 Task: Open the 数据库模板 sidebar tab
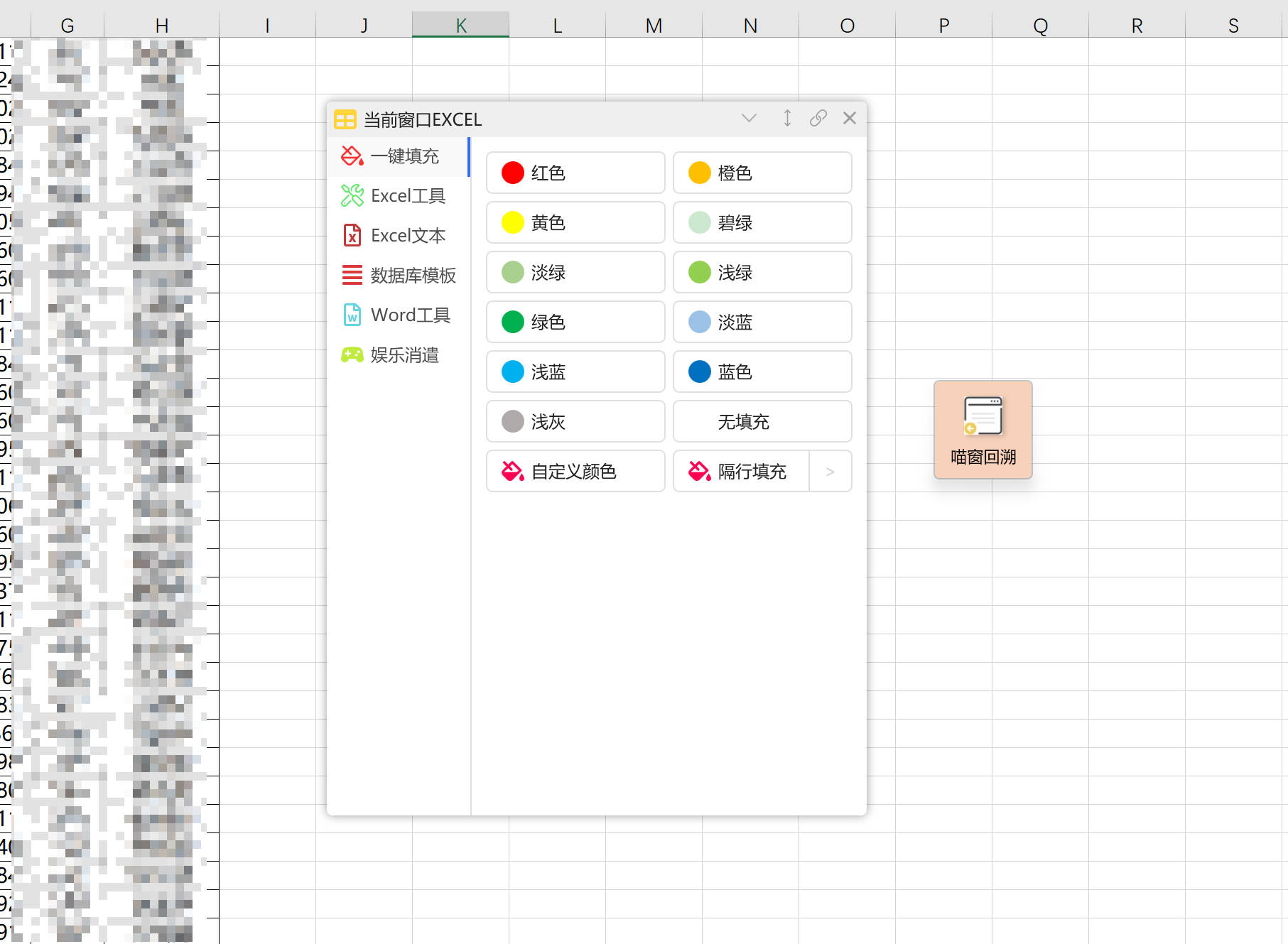[398, 276]
